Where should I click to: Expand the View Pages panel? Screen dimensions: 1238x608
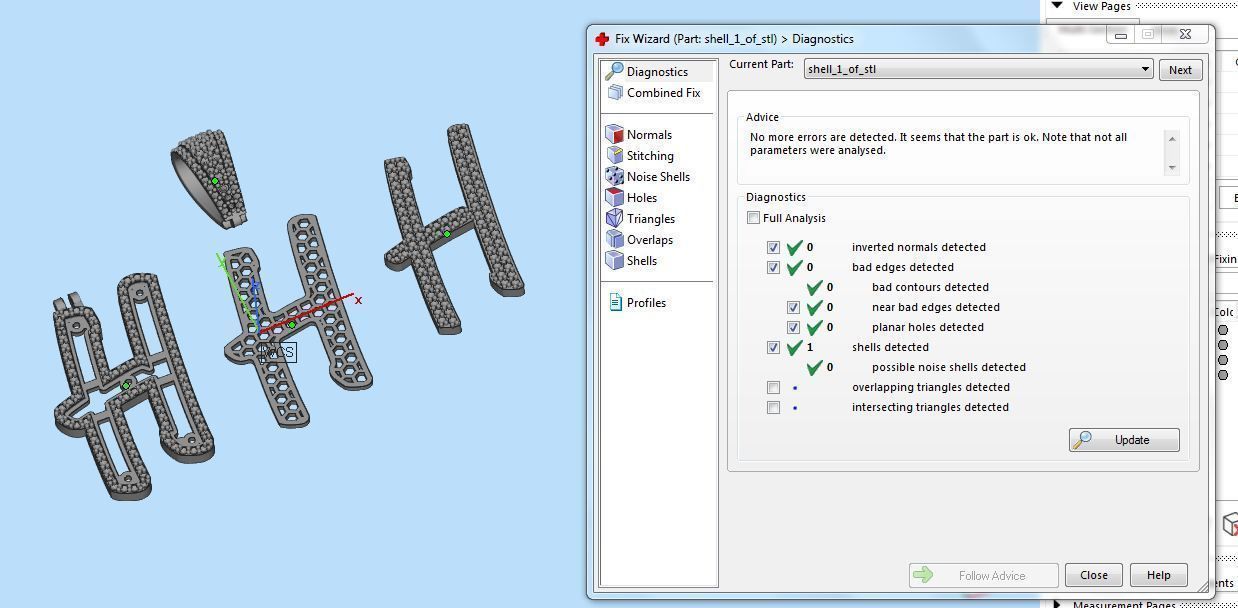(x=1057, y=6)
